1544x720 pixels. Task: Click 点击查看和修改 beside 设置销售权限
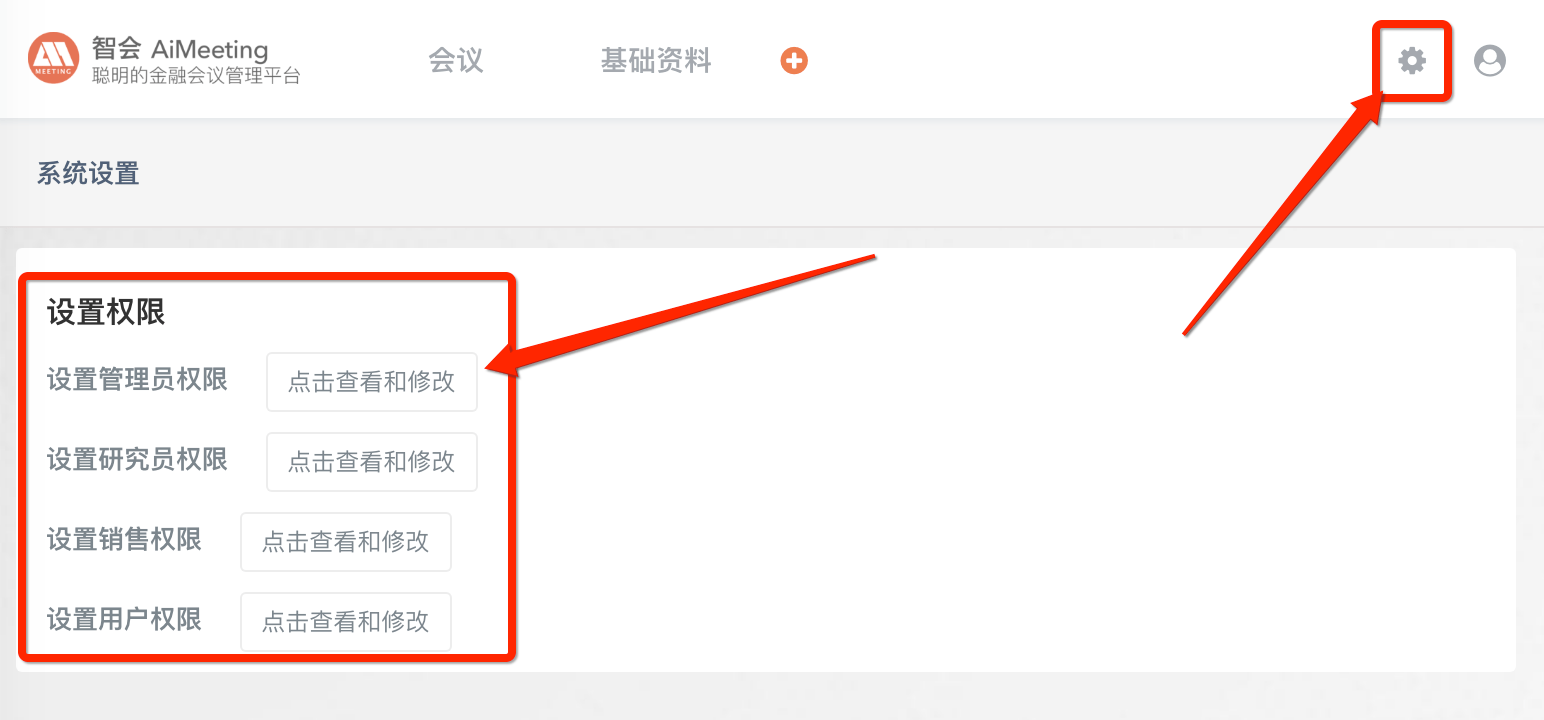pyautogui.click(x=346, y=541)
